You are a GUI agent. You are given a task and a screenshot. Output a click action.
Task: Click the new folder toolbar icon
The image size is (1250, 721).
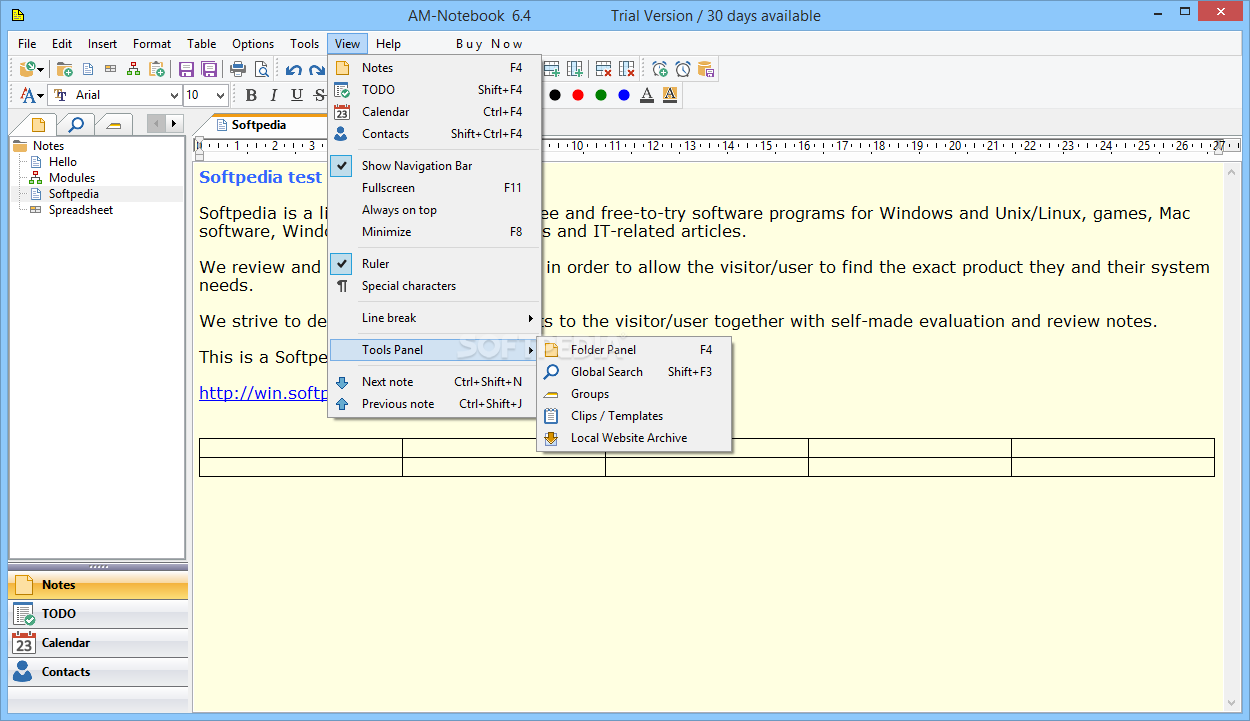[x=65, y=69]
